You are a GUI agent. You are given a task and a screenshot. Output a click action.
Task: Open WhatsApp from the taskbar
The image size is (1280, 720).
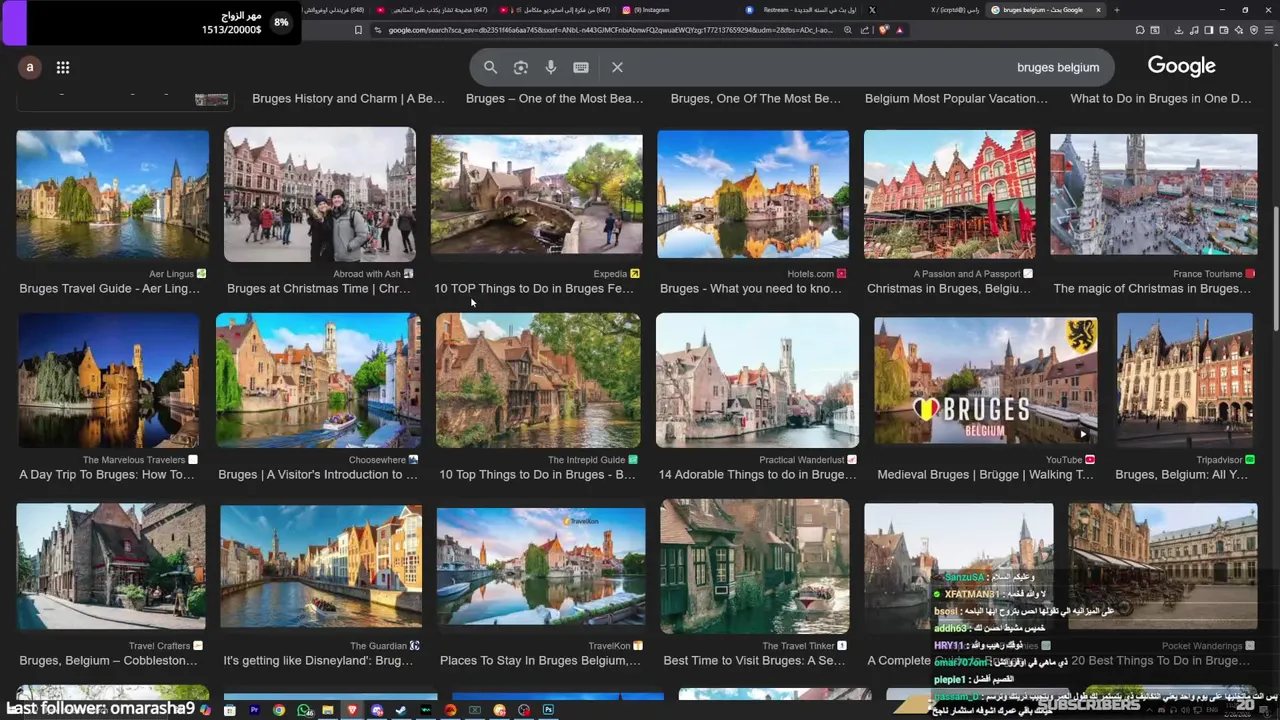tap(304, 710)
